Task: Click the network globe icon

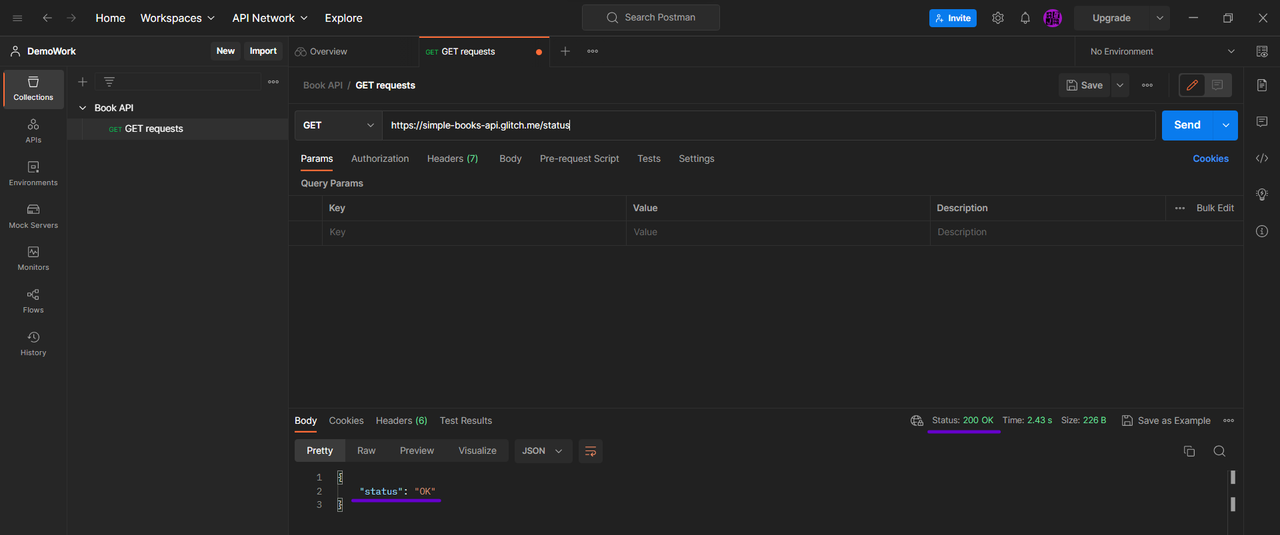Action: click(916, 421)
